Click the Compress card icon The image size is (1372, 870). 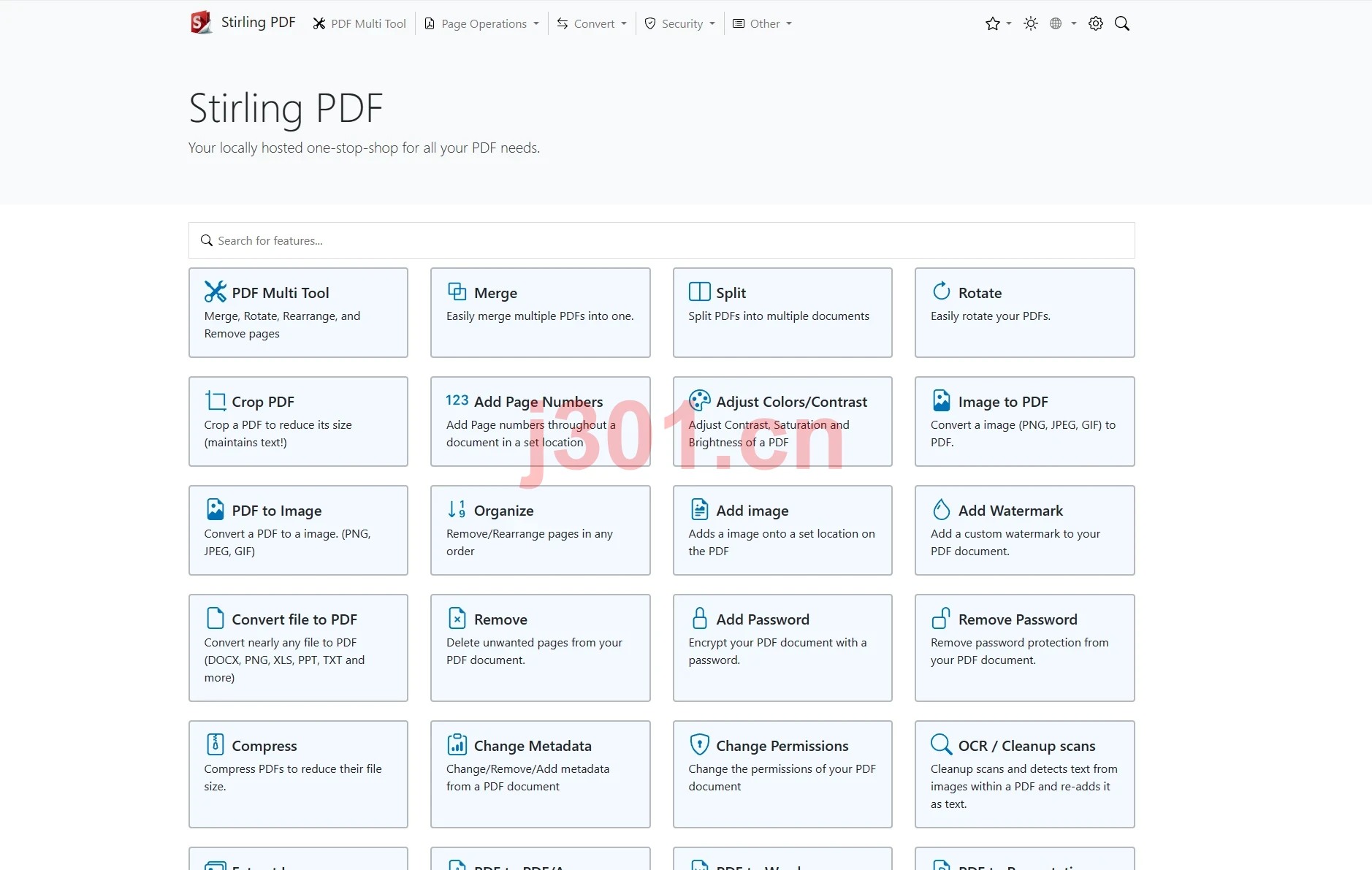tap(216, 744)
